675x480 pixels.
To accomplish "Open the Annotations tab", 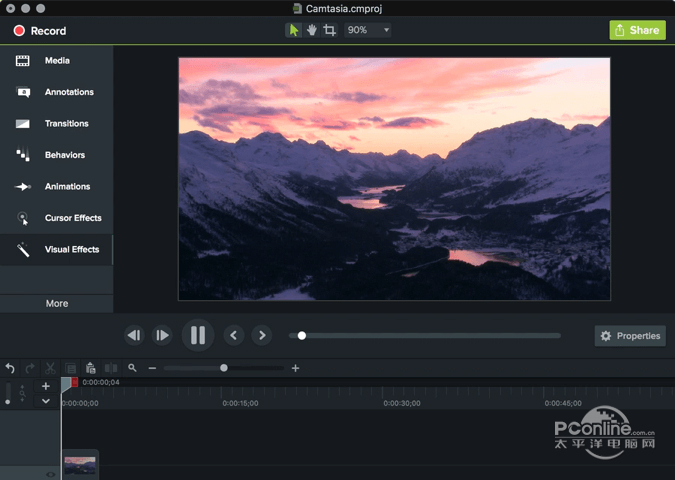I will point(56,92).
